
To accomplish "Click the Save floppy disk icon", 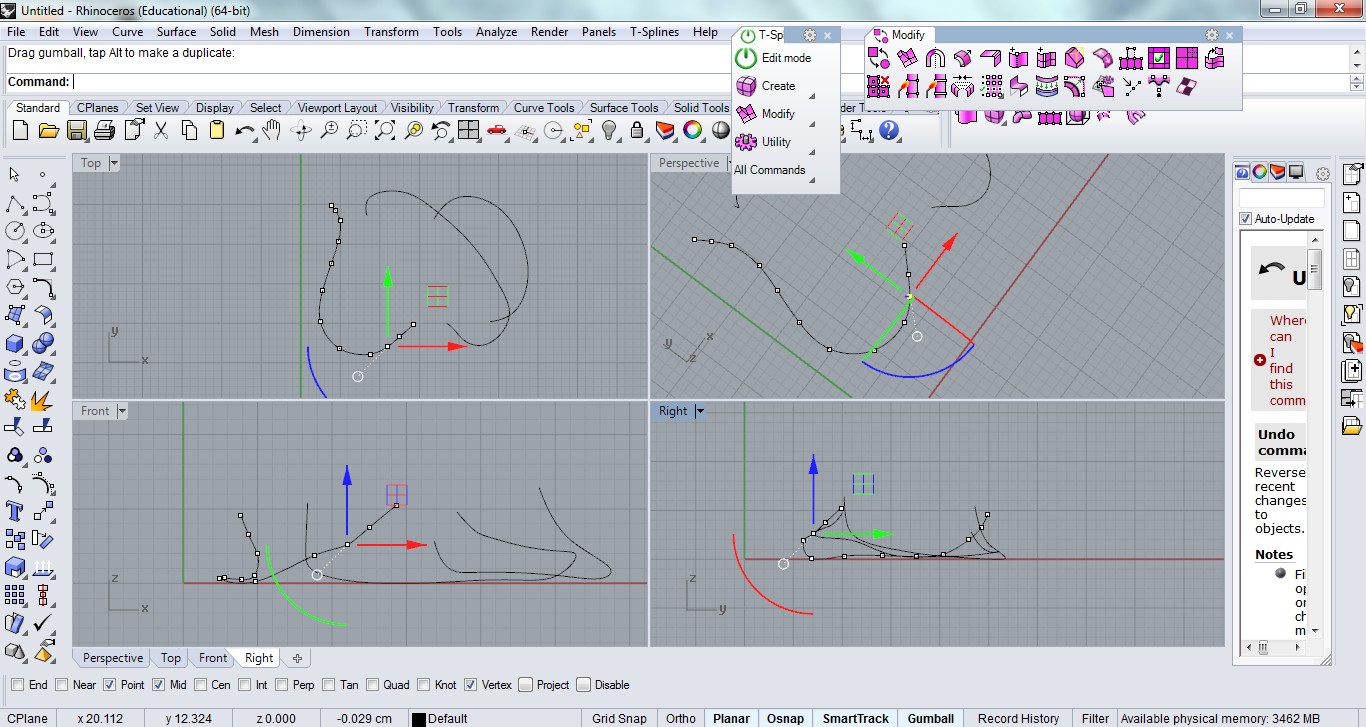I will [x=76, y=130].
